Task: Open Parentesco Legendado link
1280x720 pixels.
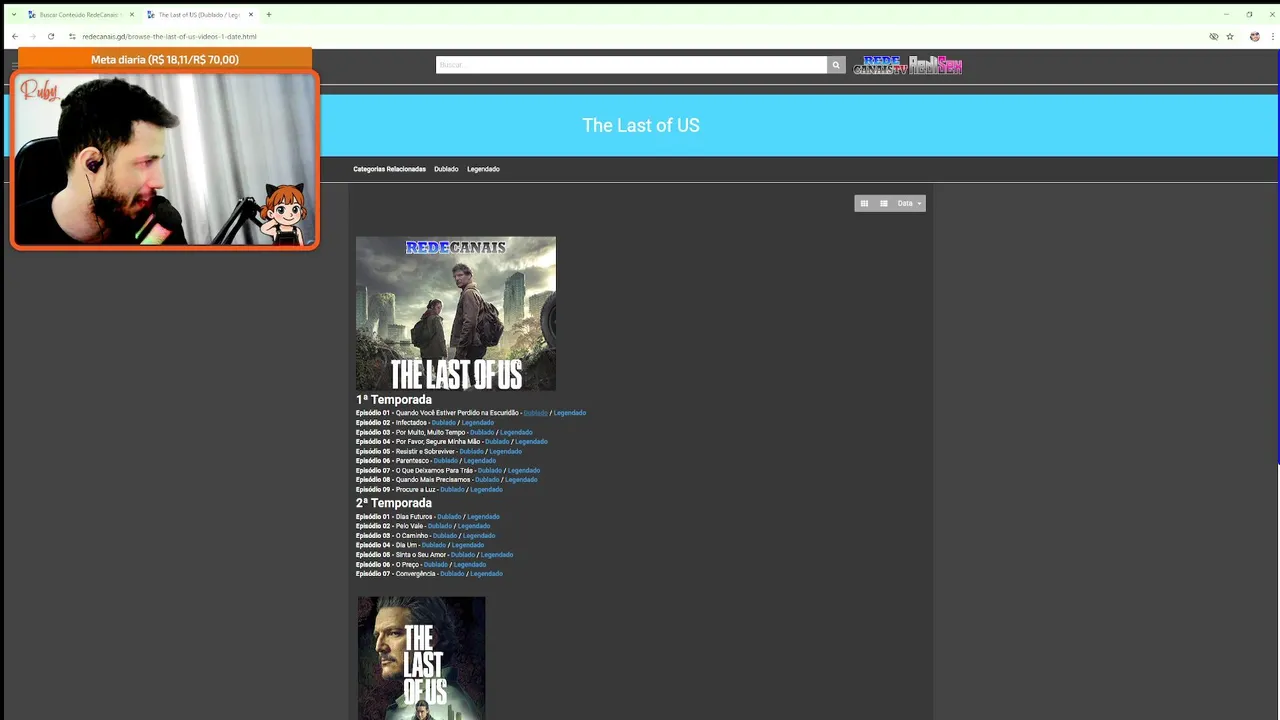Action: tap(480, 461)
